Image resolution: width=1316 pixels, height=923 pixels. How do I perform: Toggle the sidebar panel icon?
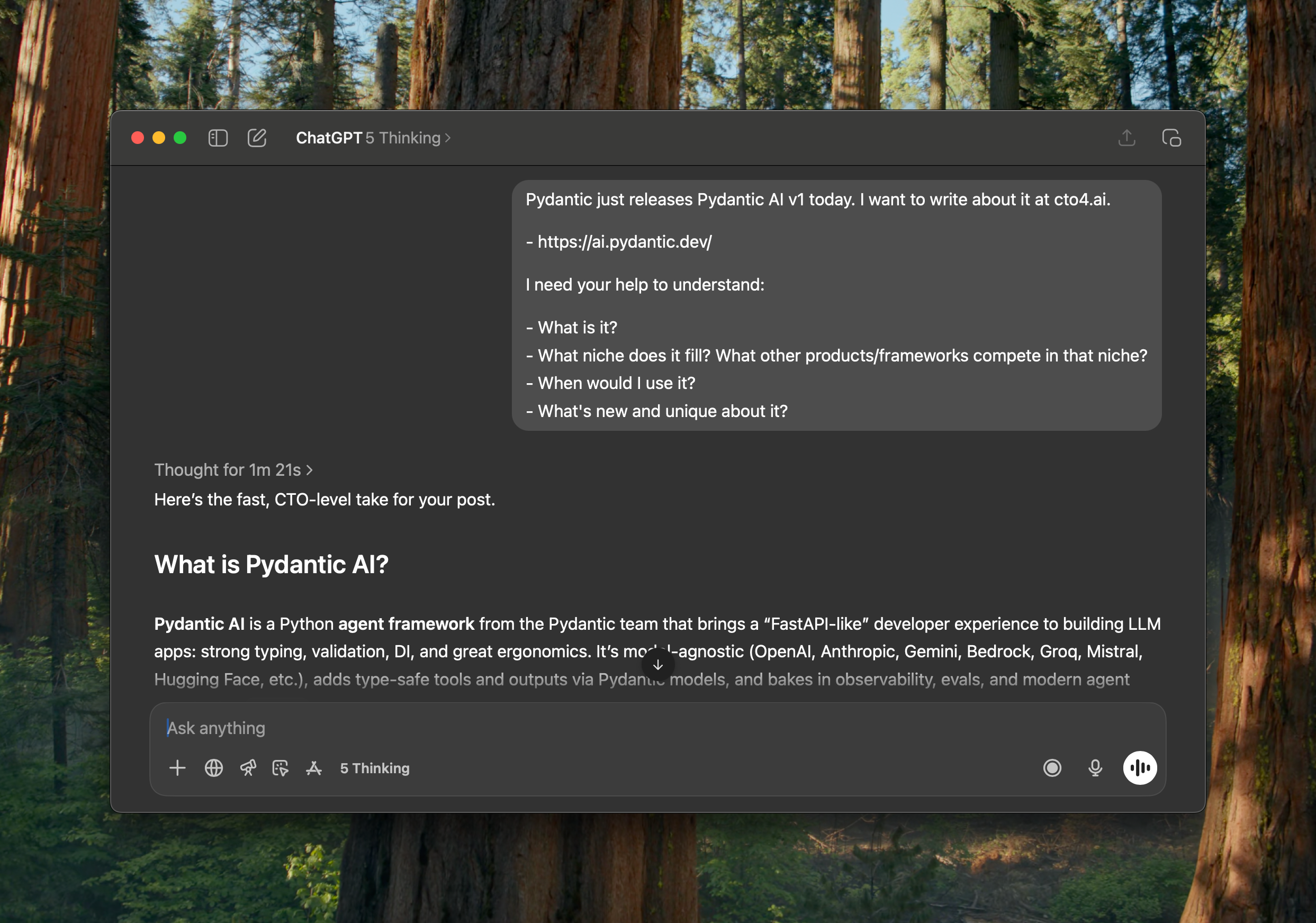click(x=218, y=138)
